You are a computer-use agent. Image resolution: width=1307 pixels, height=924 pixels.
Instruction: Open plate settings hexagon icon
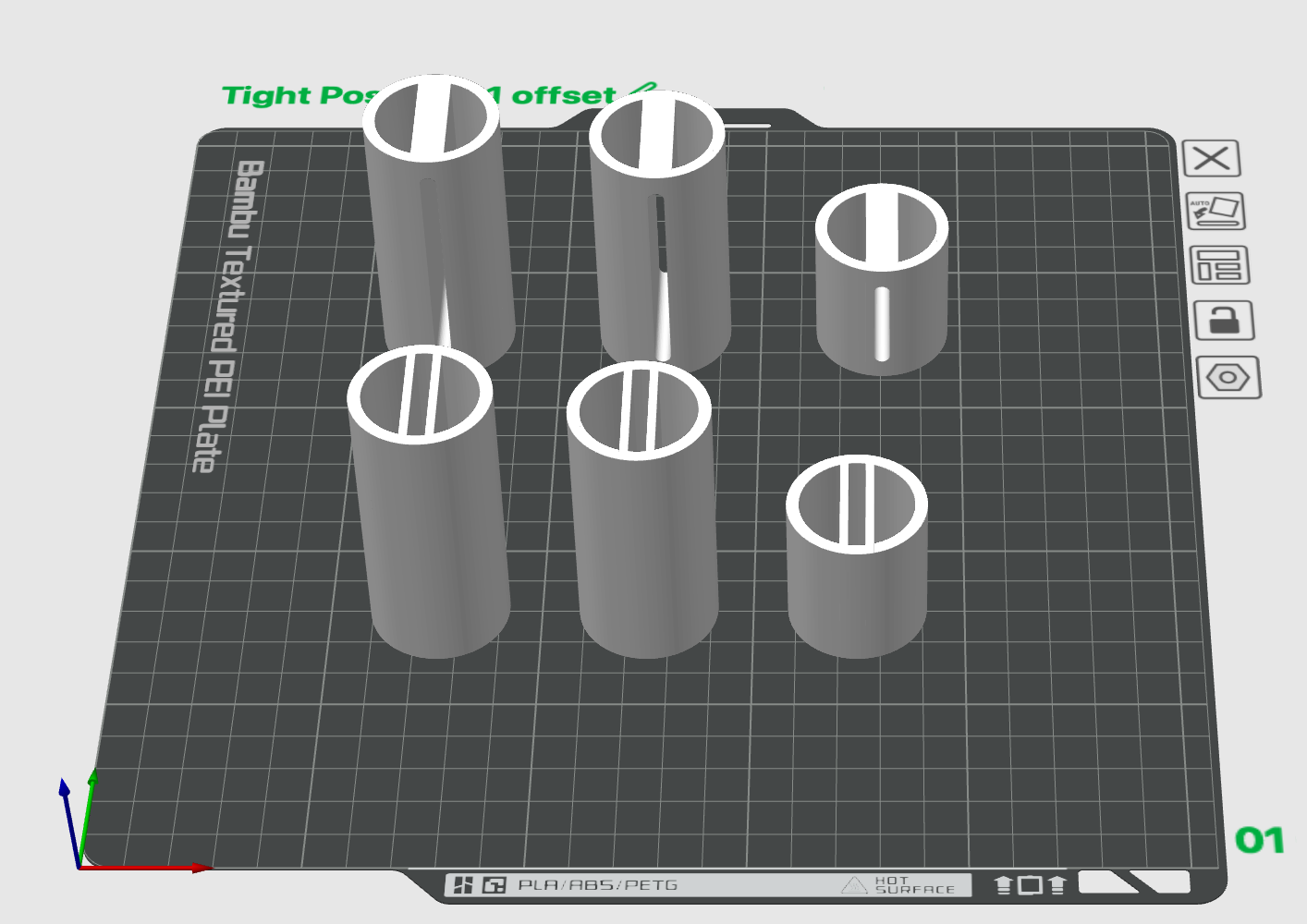click(1228, 378)
